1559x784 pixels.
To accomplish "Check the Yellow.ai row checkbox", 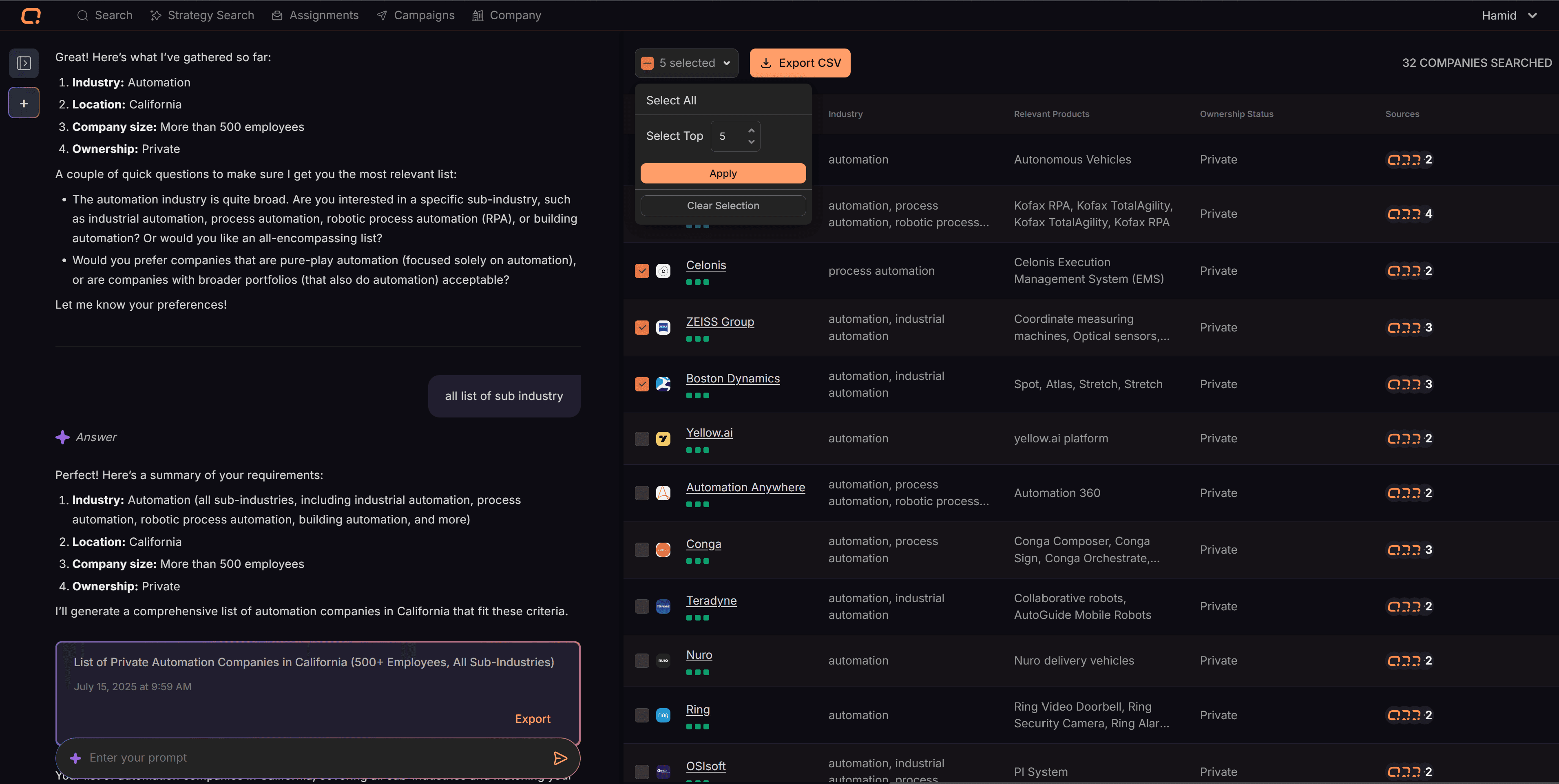I will click(x=642, y=439).
